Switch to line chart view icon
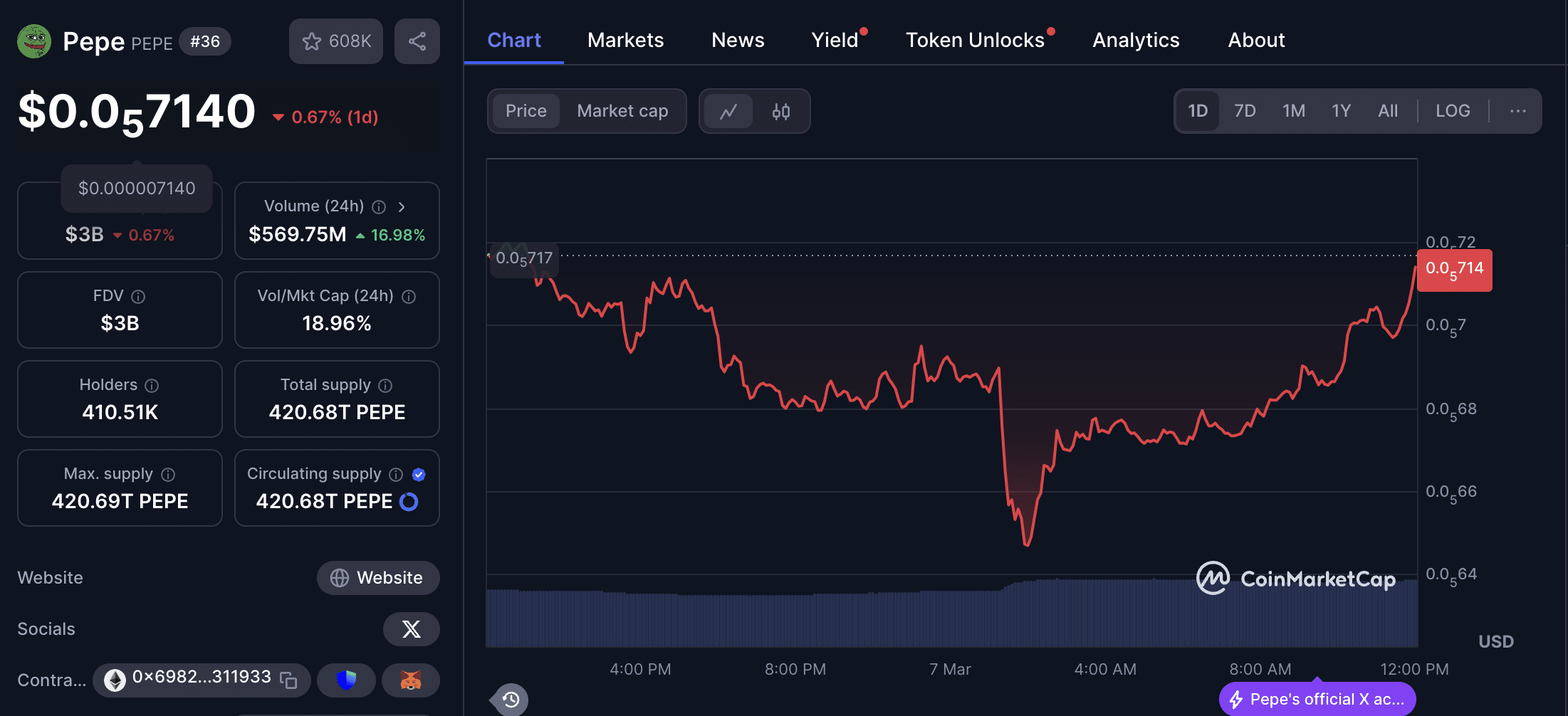 click(728, 111)
